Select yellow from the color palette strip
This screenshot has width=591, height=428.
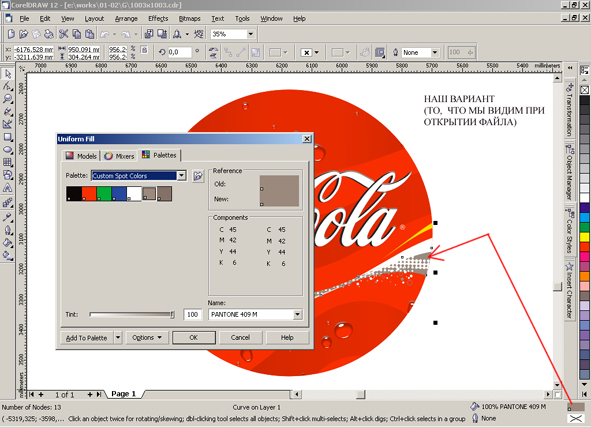[x=584, y=237]
